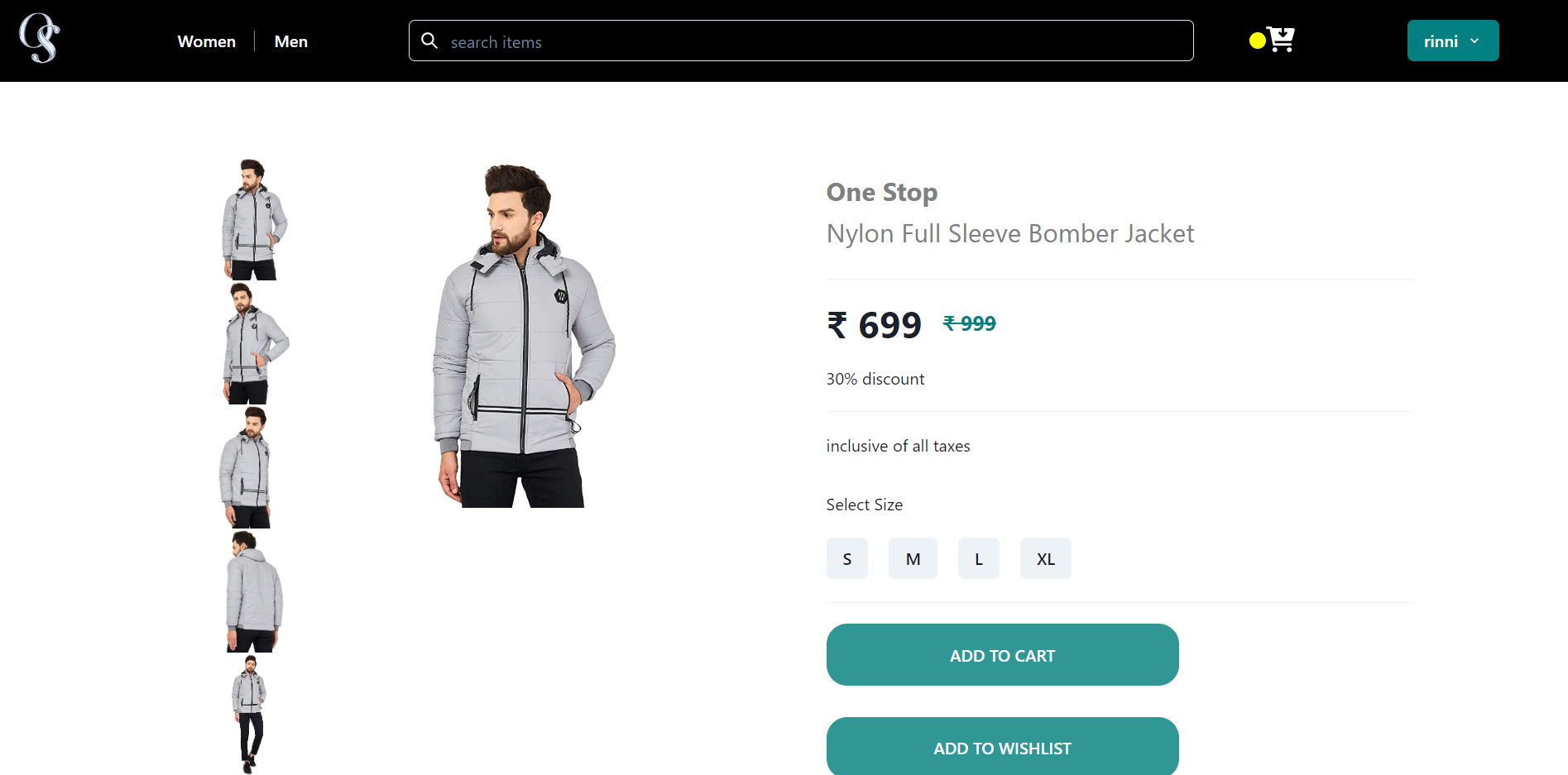
Task: Select size L from size options
Action: (x=978, y=558)
